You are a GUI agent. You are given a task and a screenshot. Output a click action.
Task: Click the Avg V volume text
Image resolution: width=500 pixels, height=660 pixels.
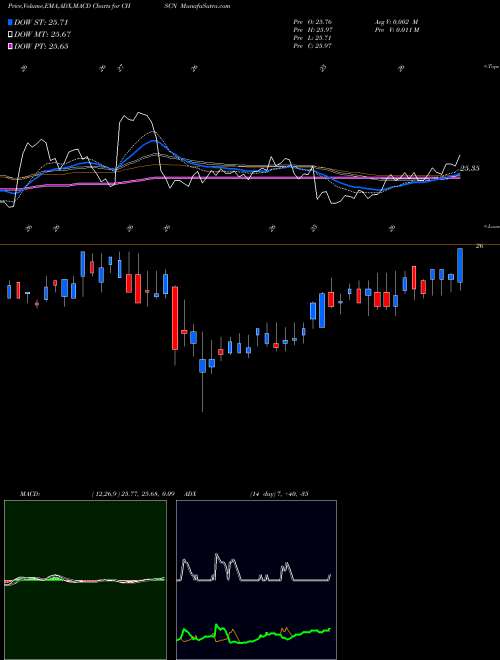pyautogui.click(x=395, y=22)
